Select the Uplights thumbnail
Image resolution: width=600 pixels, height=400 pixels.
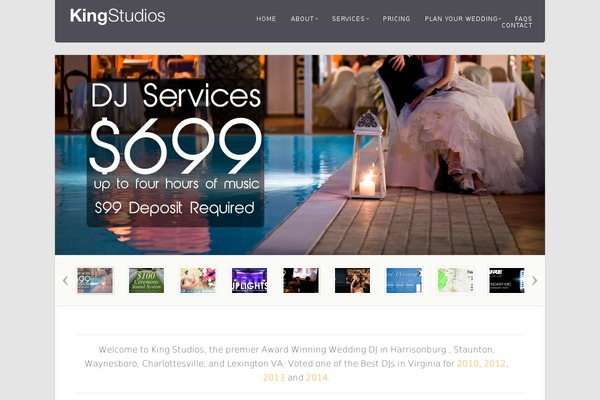point(249,281)
